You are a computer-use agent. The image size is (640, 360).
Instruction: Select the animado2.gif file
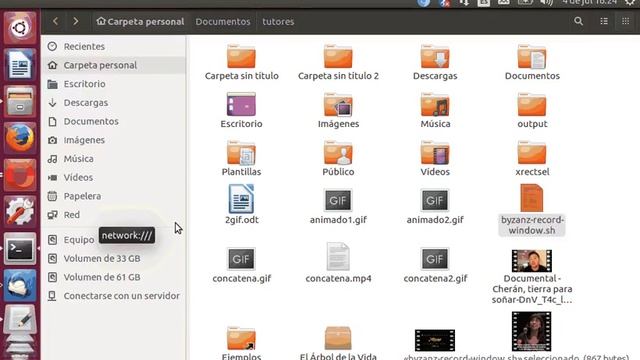click(x=435, y=206)
